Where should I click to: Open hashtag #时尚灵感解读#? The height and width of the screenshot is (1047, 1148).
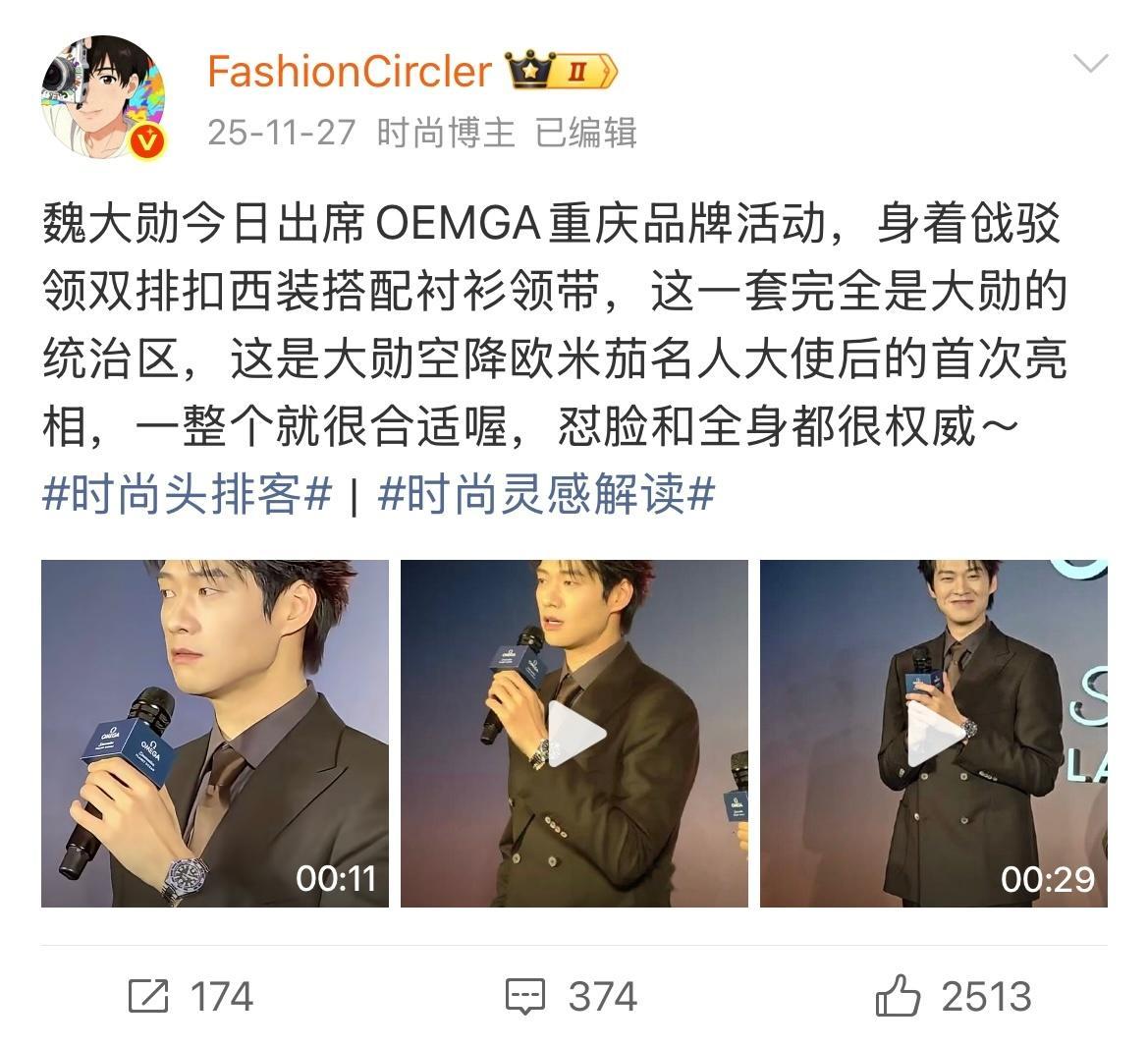click(546, 493)
